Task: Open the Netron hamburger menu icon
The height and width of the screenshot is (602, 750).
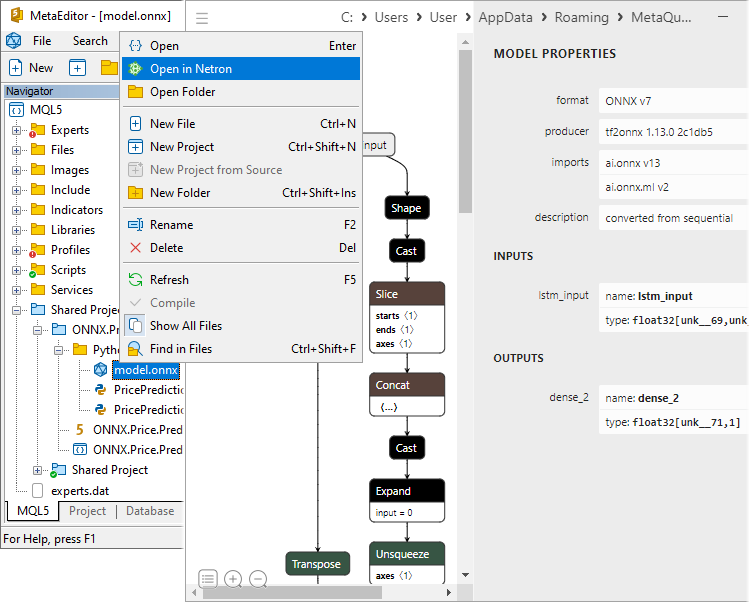Action: (202, 18)
